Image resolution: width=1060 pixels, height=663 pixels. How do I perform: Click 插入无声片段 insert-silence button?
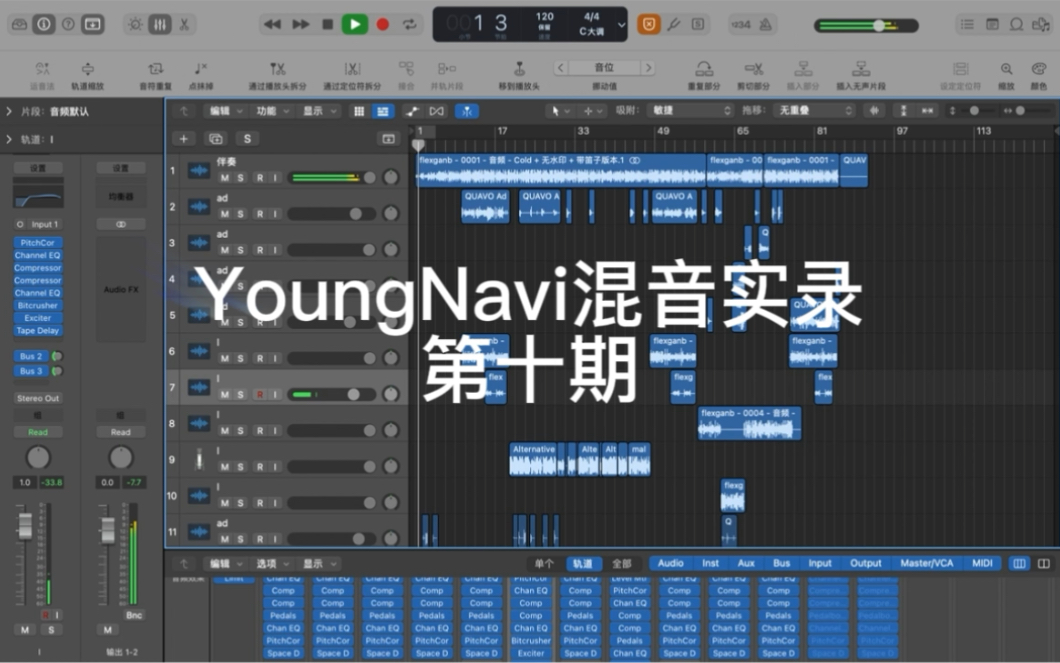(861, 76)
